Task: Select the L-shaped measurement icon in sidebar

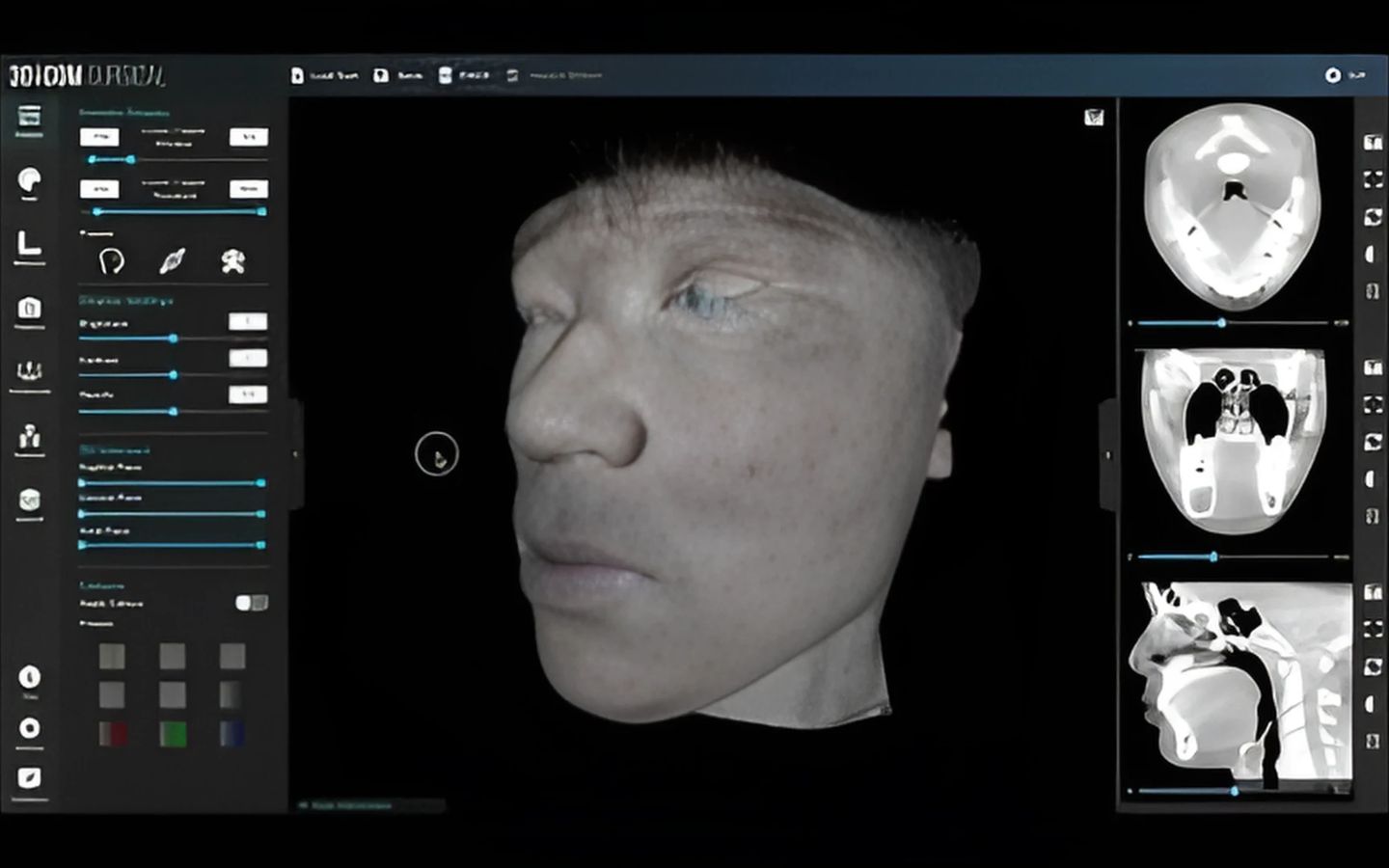Action: pos(29,246)
